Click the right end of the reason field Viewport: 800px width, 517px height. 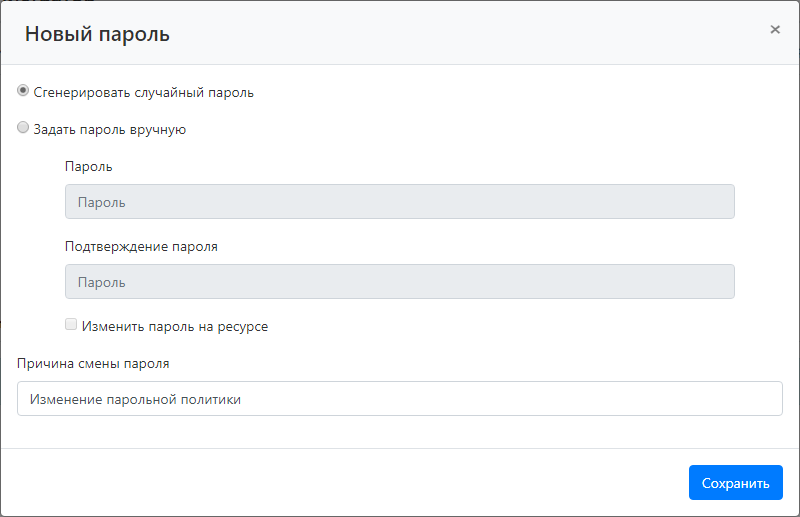coord(760,399)
